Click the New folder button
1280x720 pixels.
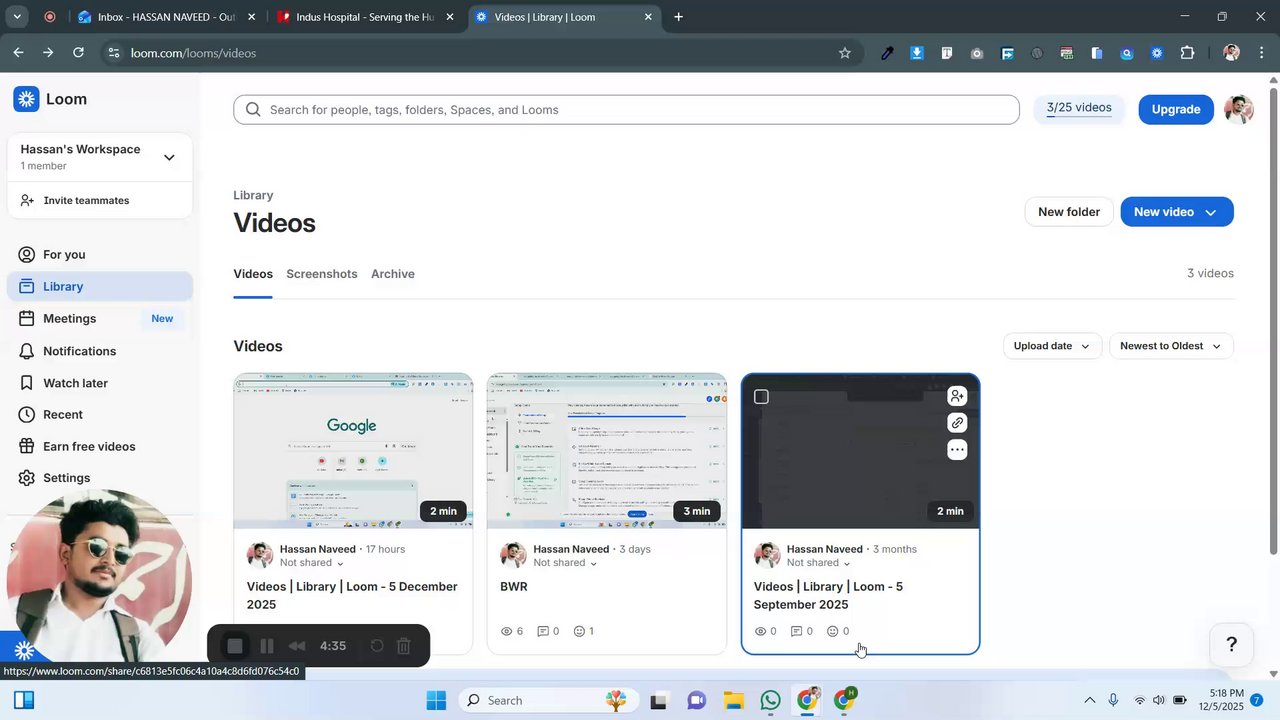[1069, 212]
